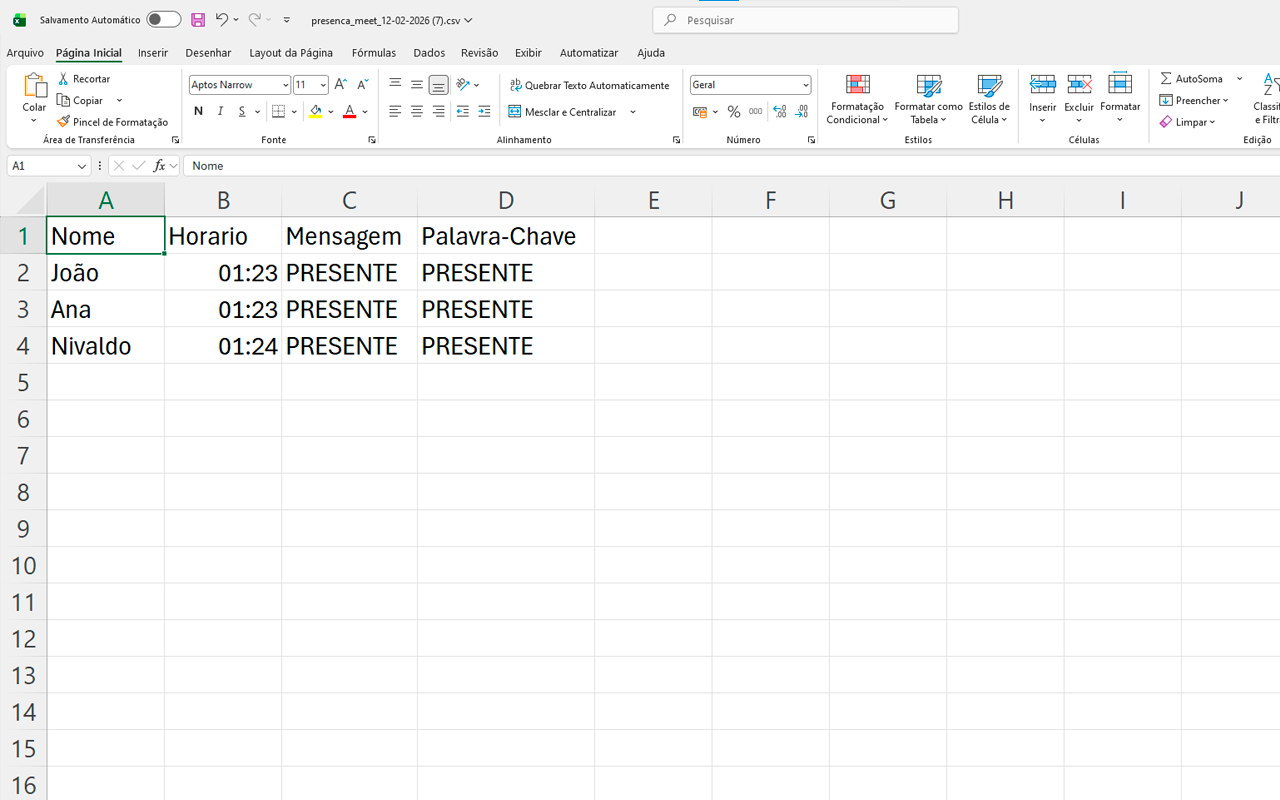Increase cell indent
This screenshot has height=800, width=1280.
[484, 112]
